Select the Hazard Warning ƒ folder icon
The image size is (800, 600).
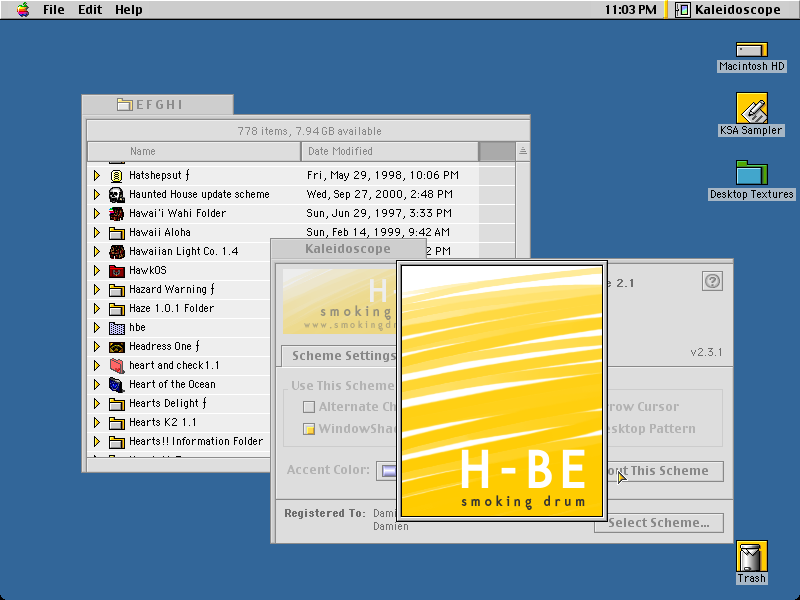(x=117, y=290)
